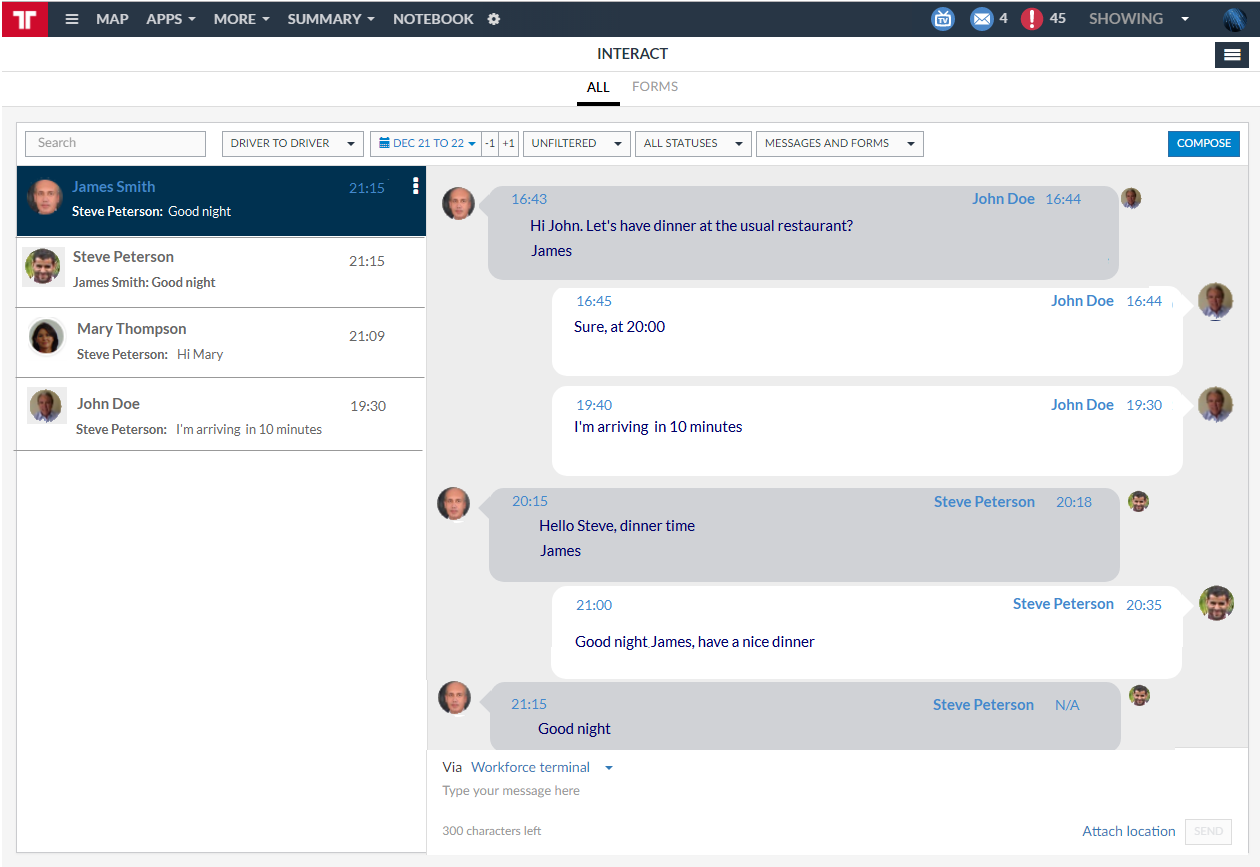The width and height of the screenshot is (1260, 867).
Task: Expand the MESSAGES AND FORMS dropdown
Action: [x=839, y=144]
